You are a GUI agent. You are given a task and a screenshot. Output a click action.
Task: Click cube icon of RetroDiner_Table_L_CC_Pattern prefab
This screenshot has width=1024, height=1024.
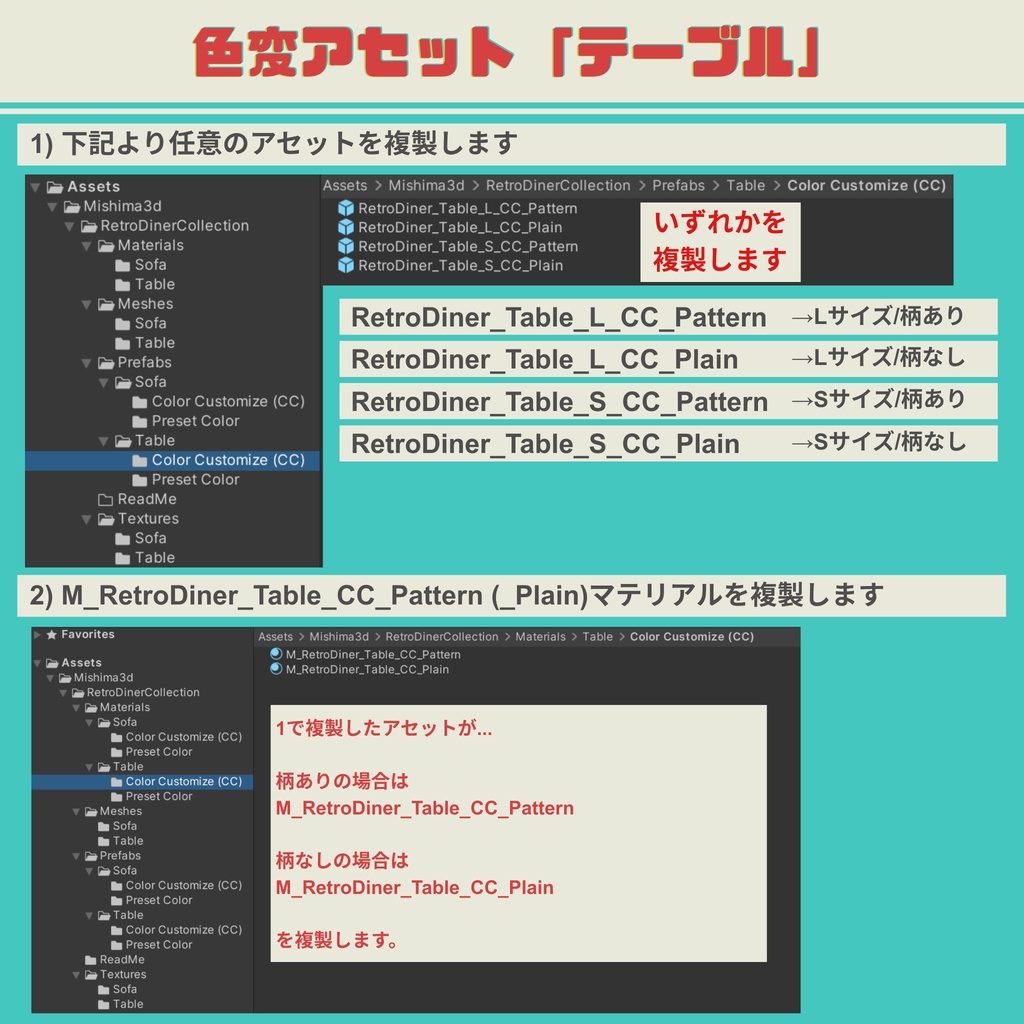pos(345,208)
